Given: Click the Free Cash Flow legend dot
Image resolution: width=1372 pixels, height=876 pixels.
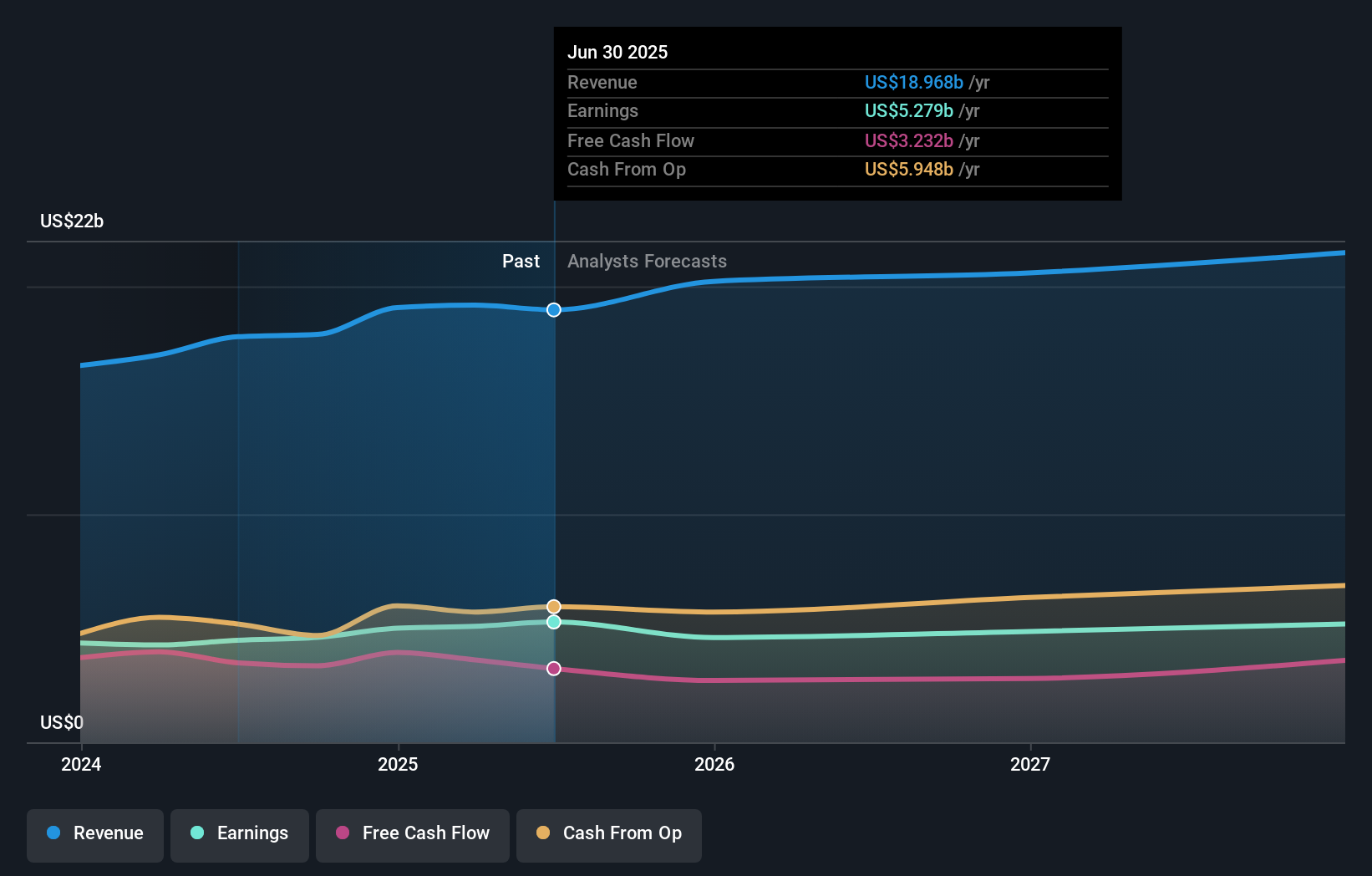Looking at the screenshot, I should (342, 833).
